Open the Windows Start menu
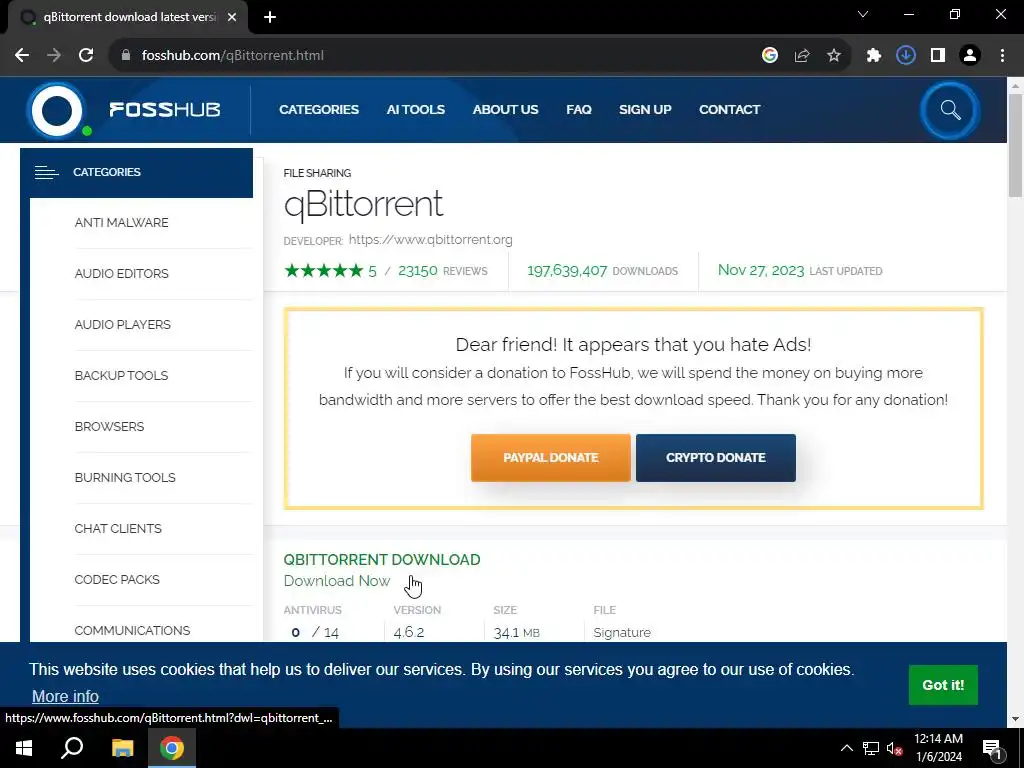This screenshot has height=768, width=1024. 24,748
